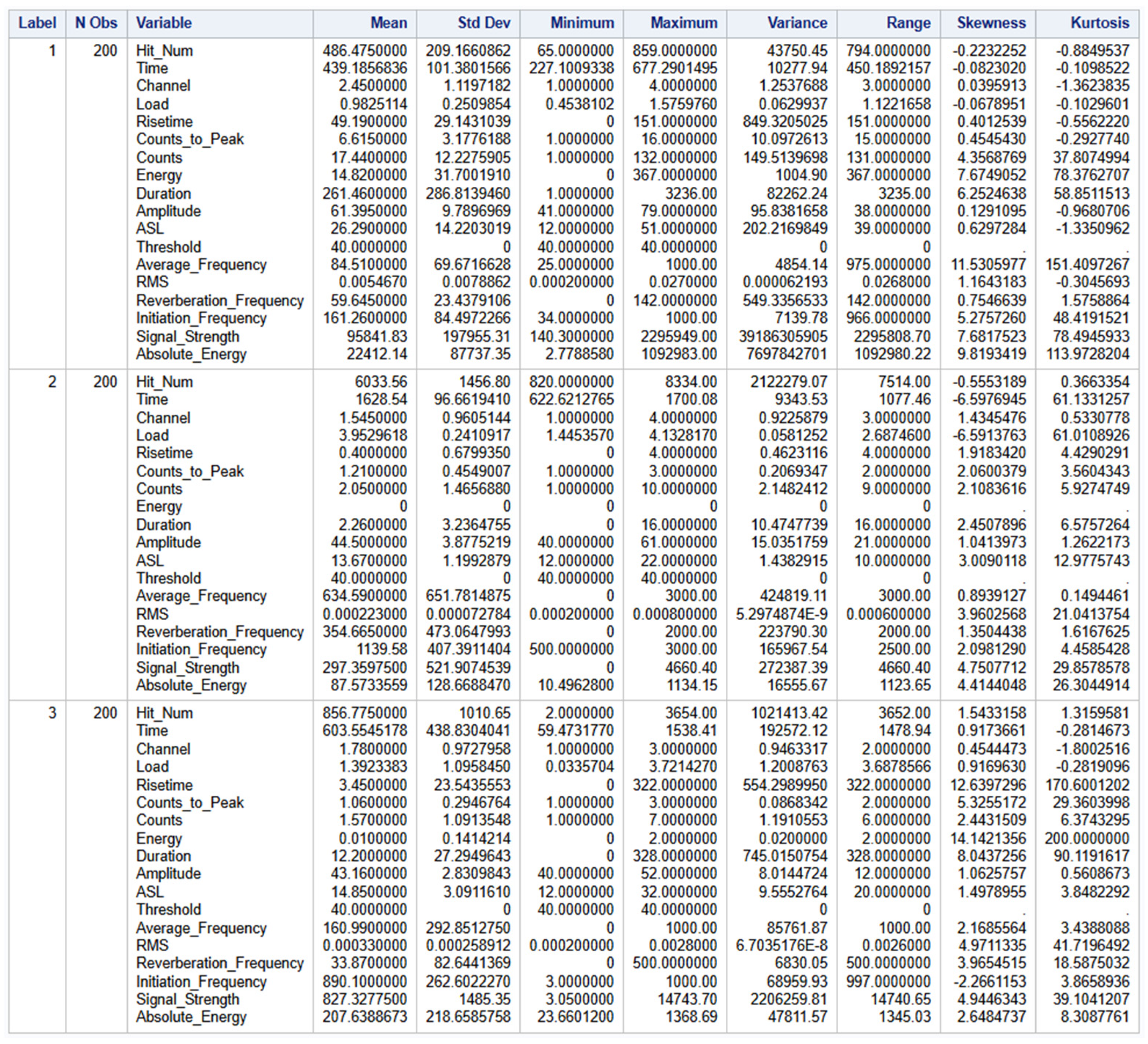Click the Range column header

(x=908, y=23)
